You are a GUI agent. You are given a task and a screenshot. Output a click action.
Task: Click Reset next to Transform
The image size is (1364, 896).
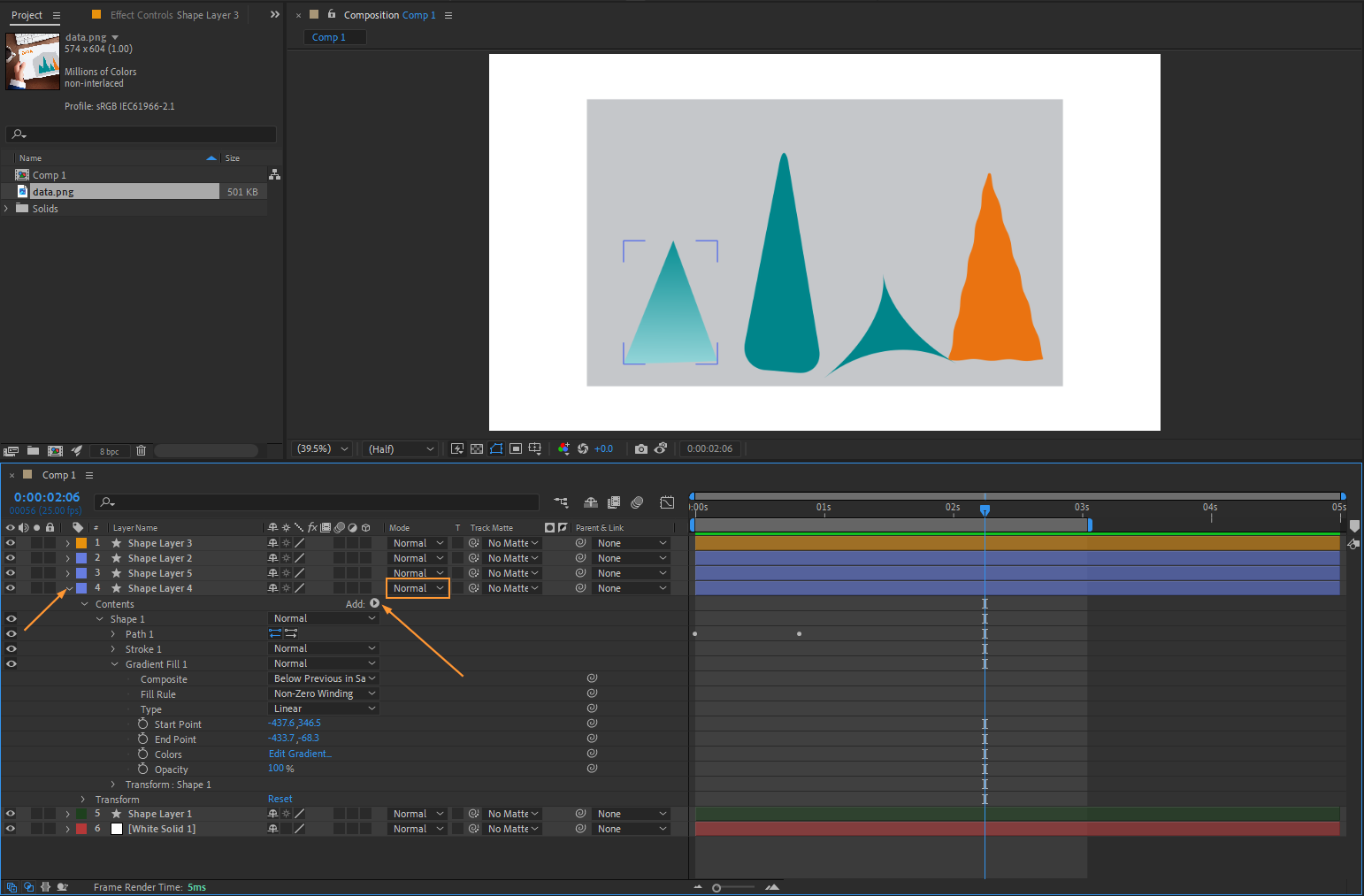click(x=280, y=800)
